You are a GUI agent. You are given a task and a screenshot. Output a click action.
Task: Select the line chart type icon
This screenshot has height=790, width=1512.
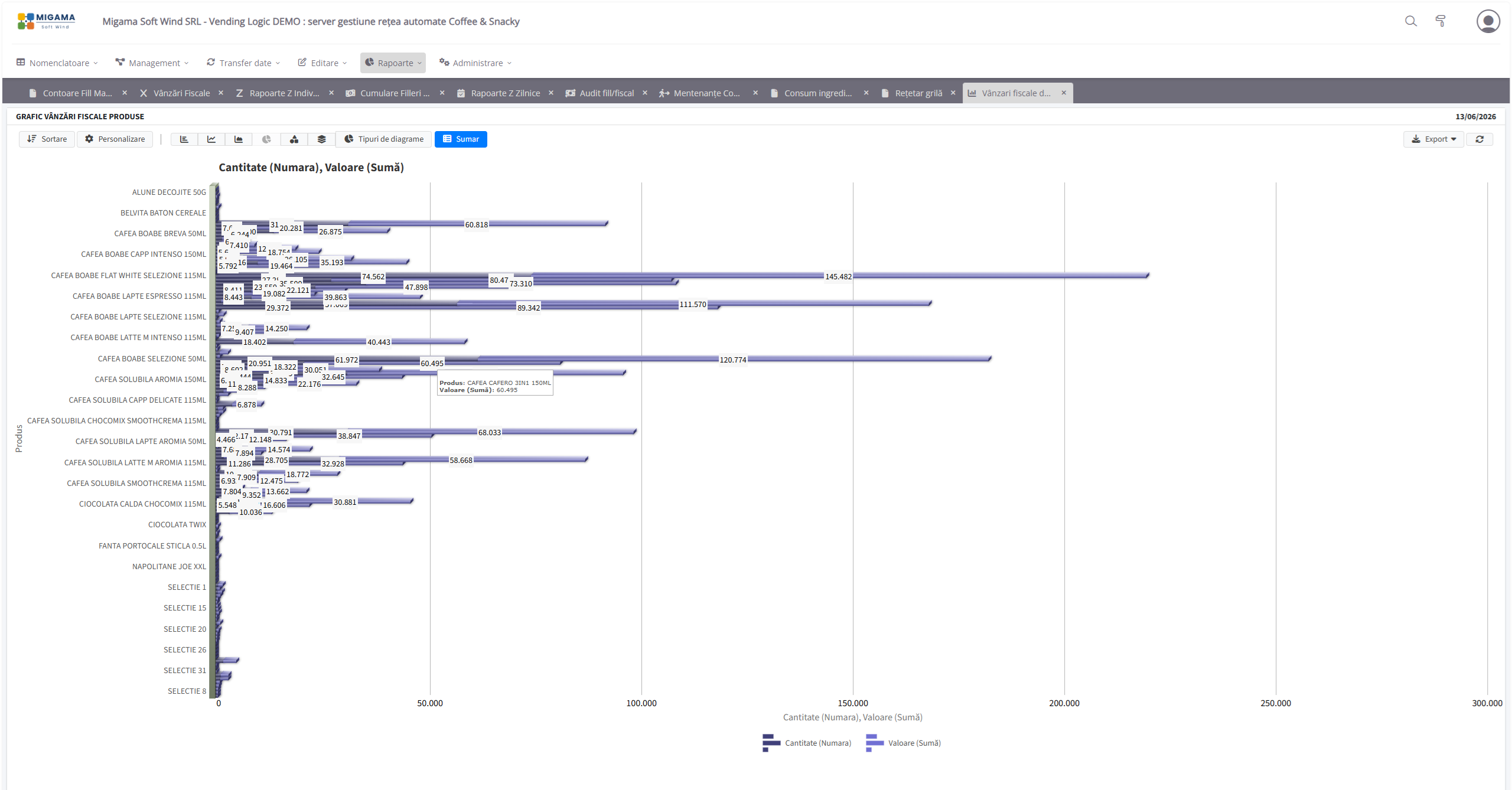click(x=211, y=139)
